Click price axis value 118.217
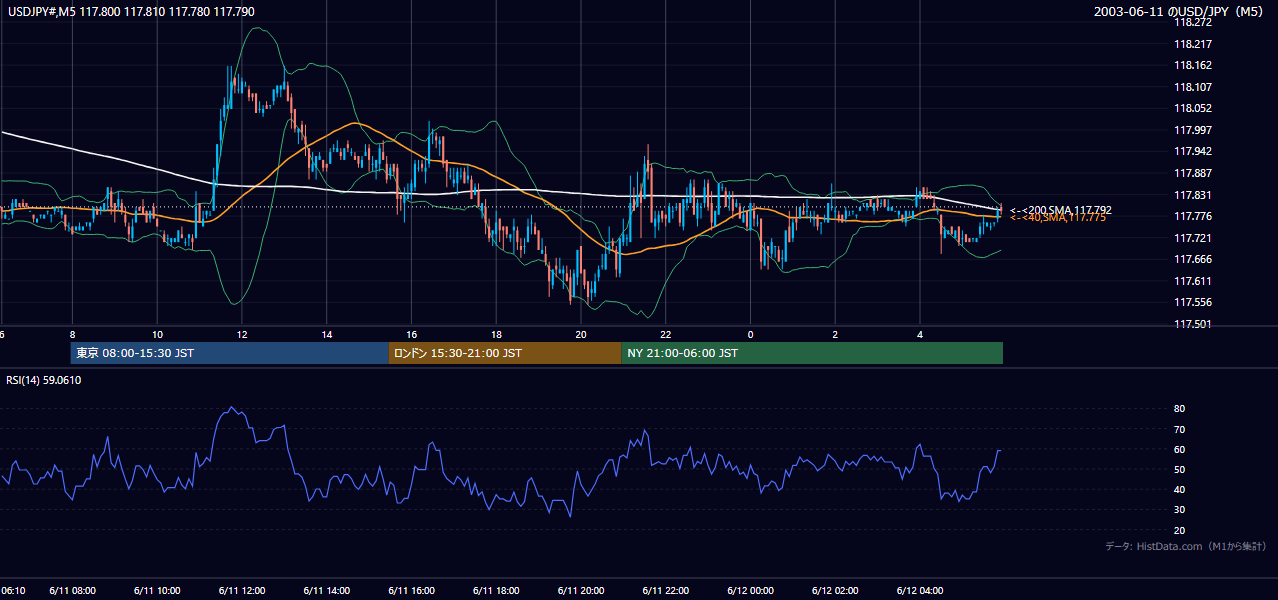This screenshot has height=600, width=1278. [x=1191, y=44]
